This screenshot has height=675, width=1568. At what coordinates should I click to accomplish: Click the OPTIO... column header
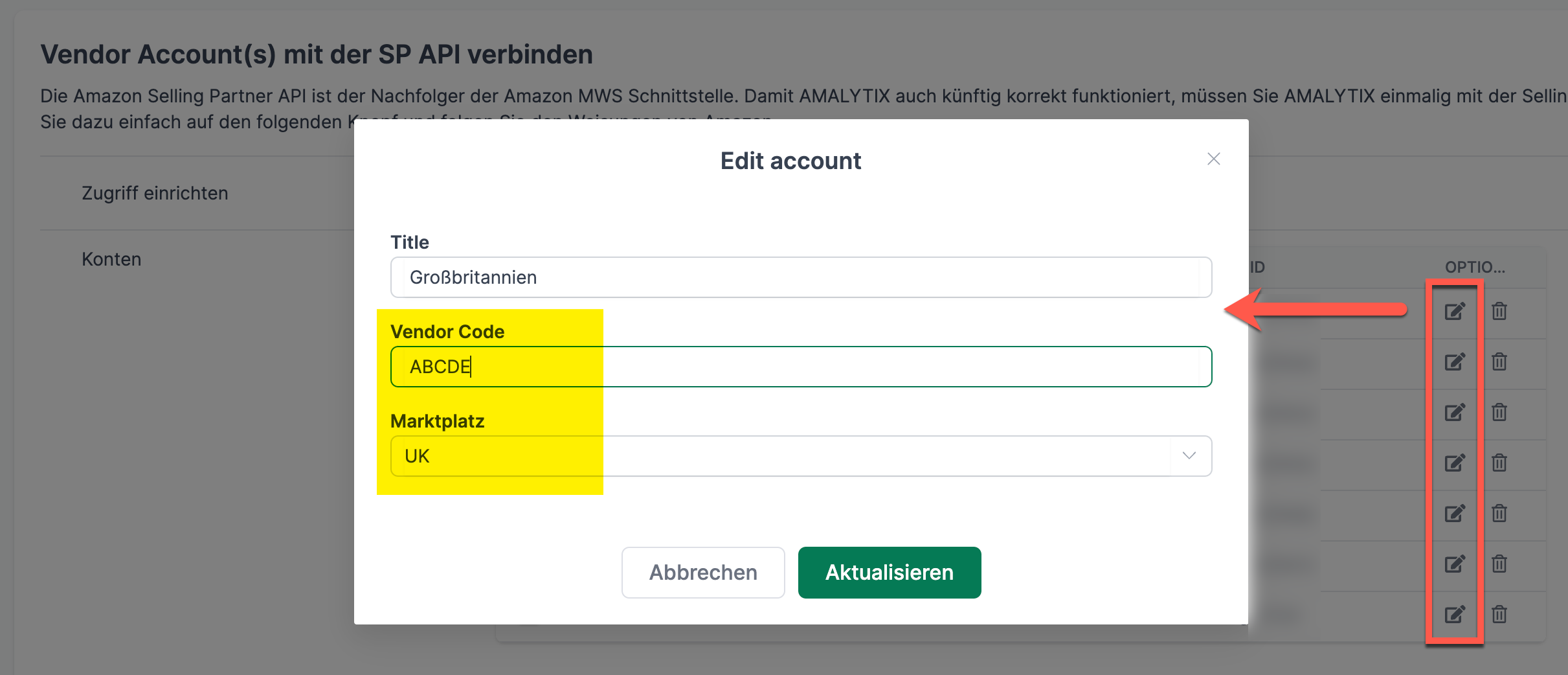pyautogui.click(x=1475, y=267)
